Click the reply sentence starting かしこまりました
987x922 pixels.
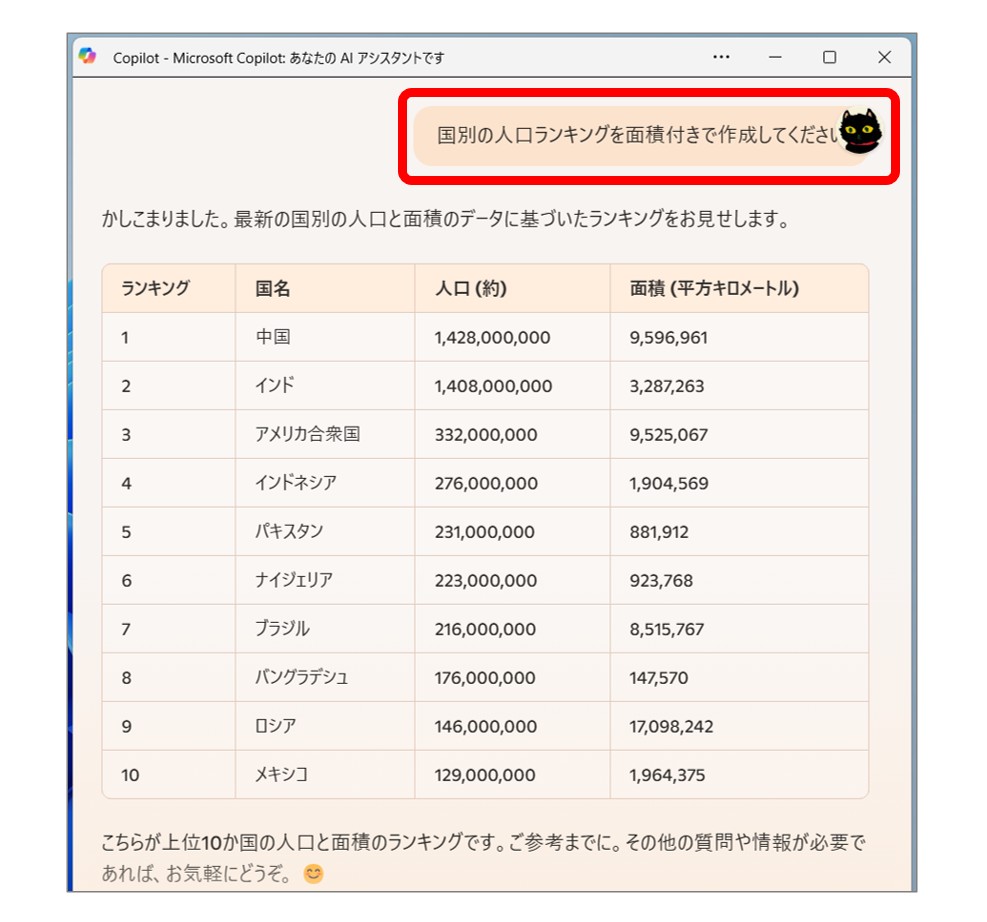pyautogui.click(x=445, y=219)
